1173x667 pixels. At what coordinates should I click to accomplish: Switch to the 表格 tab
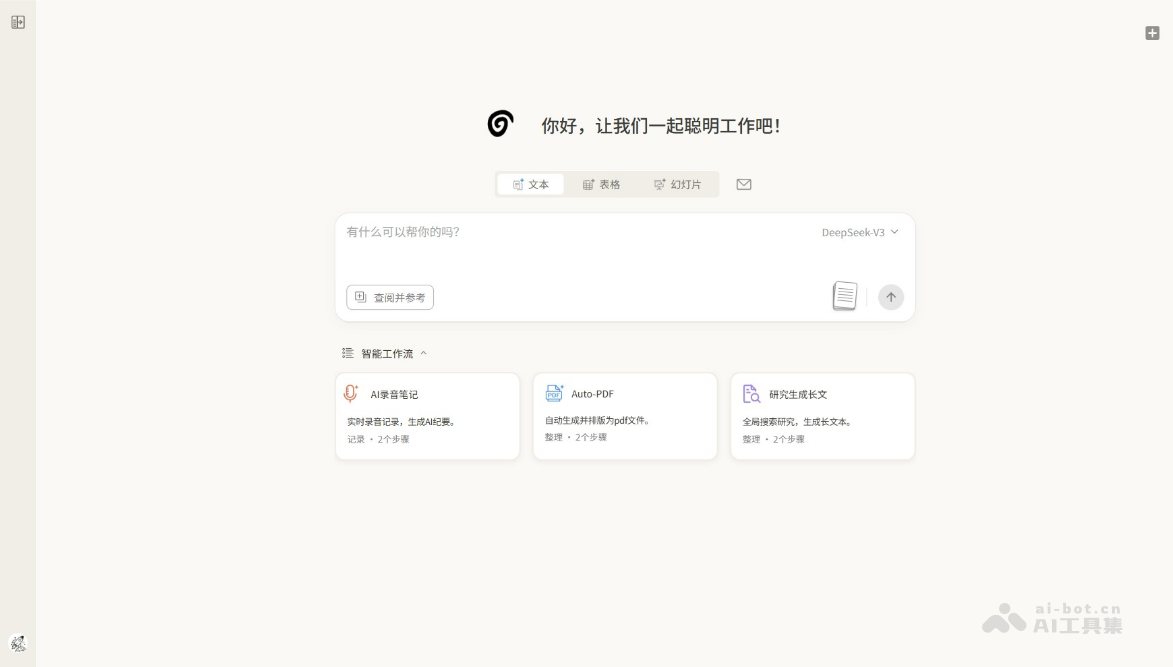coord(602,184)
